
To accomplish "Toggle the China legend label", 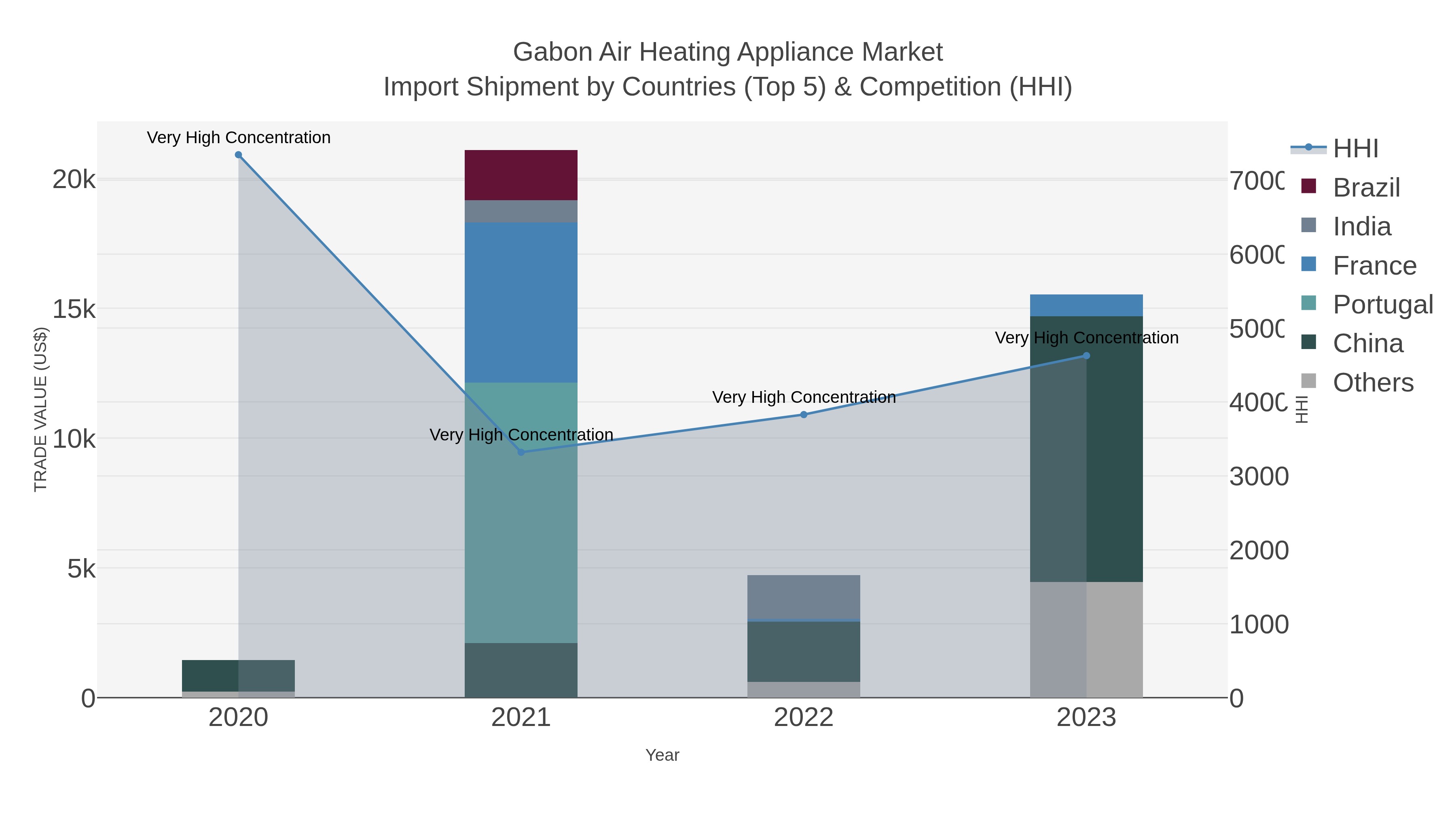I will pos(1368,344).
